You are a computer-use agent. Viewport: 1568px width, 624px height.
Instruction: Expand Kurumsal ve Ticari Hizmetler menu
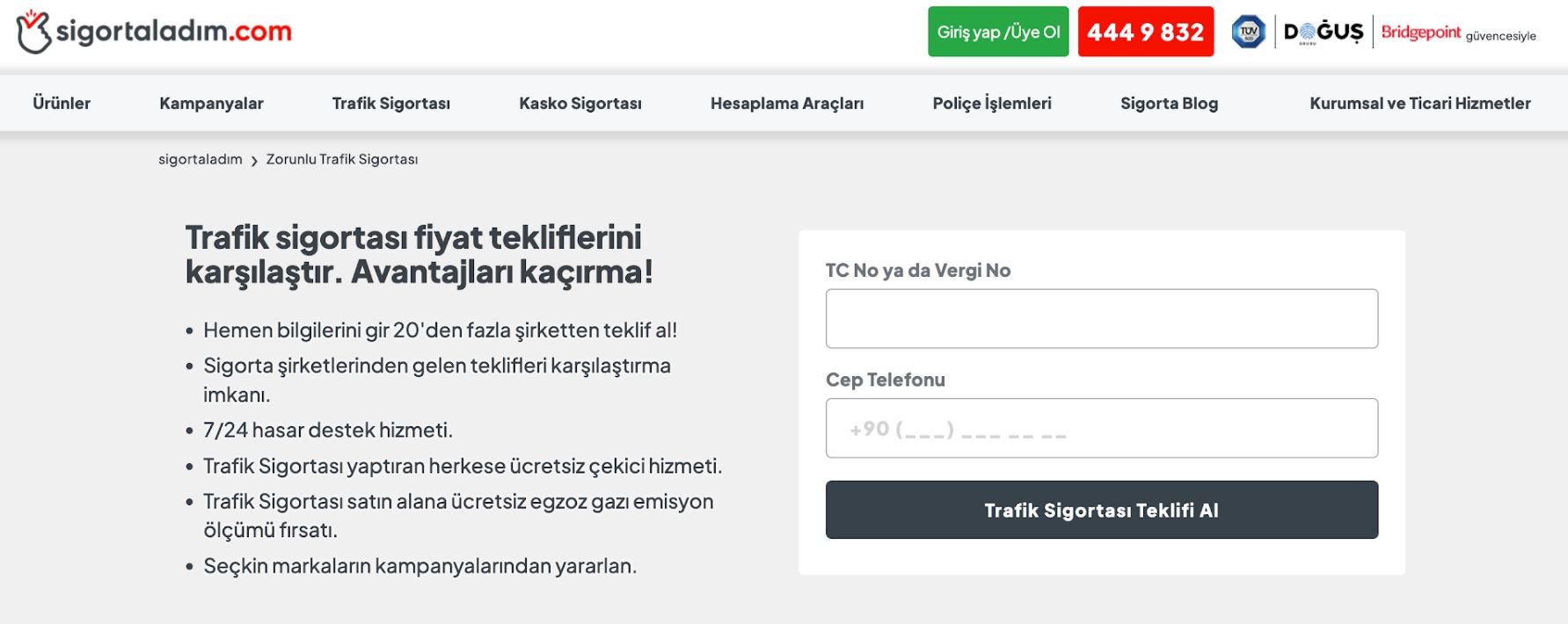point(1419,104)
